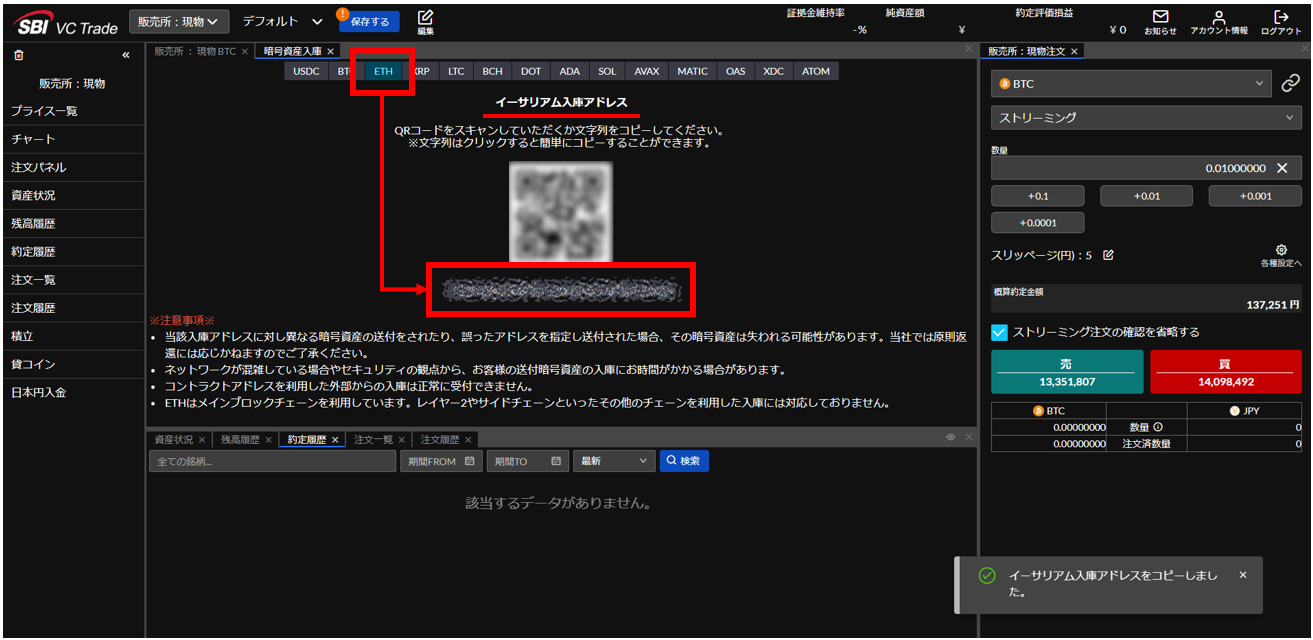Add +0.001 to the quantity
Viewport: 1313px width, 640px height.
point(1255,196)
